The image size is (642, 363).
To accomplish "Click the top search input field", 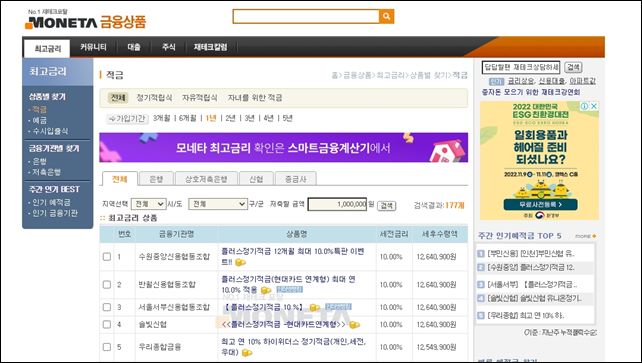I will point(306,16).
